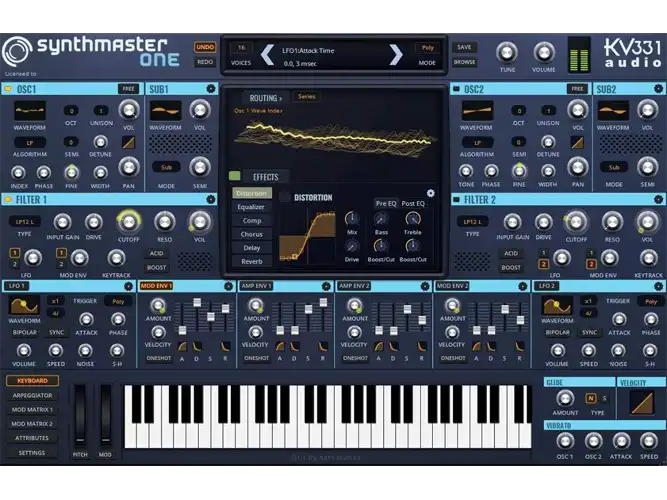Click the LFO 2 waveform icon
Screen dimensions: 667x500
[557, 306]
